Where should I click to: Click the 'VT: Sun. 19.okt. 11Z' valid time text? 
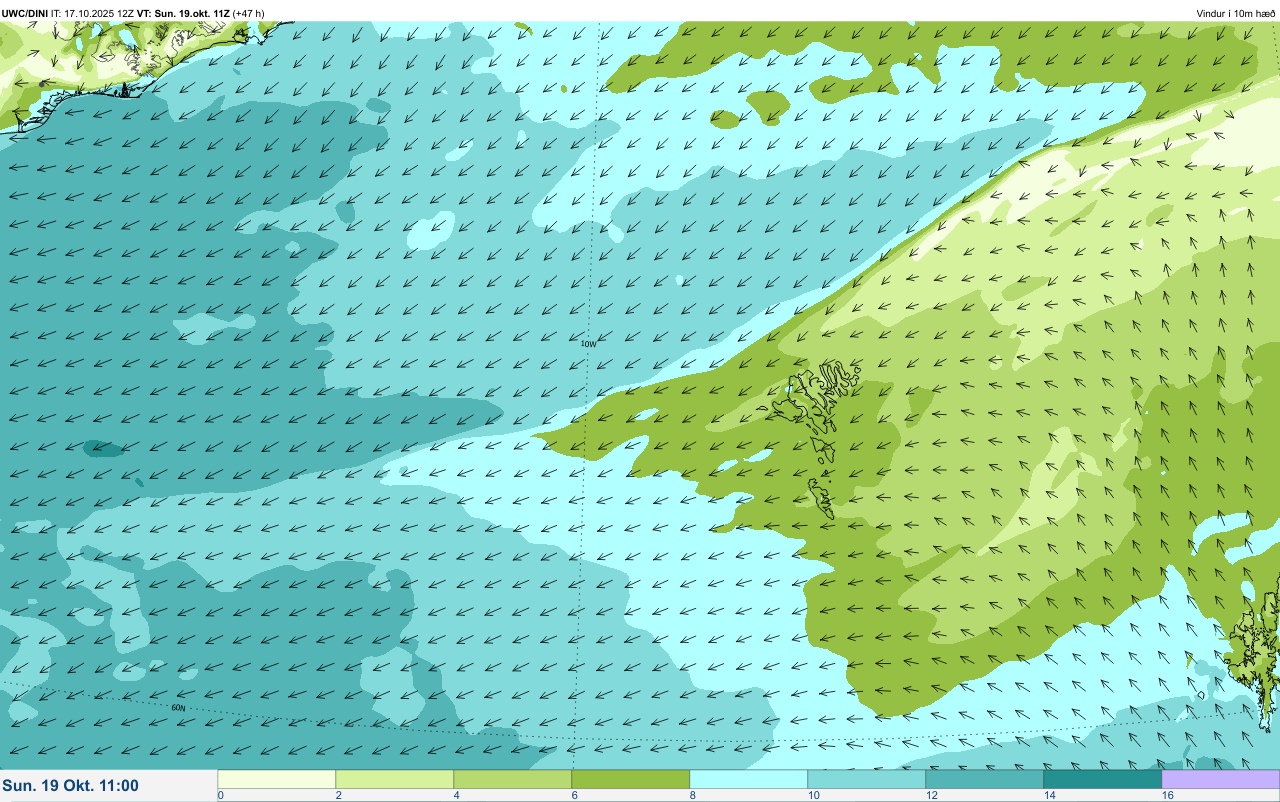click(x=183, y=13)
